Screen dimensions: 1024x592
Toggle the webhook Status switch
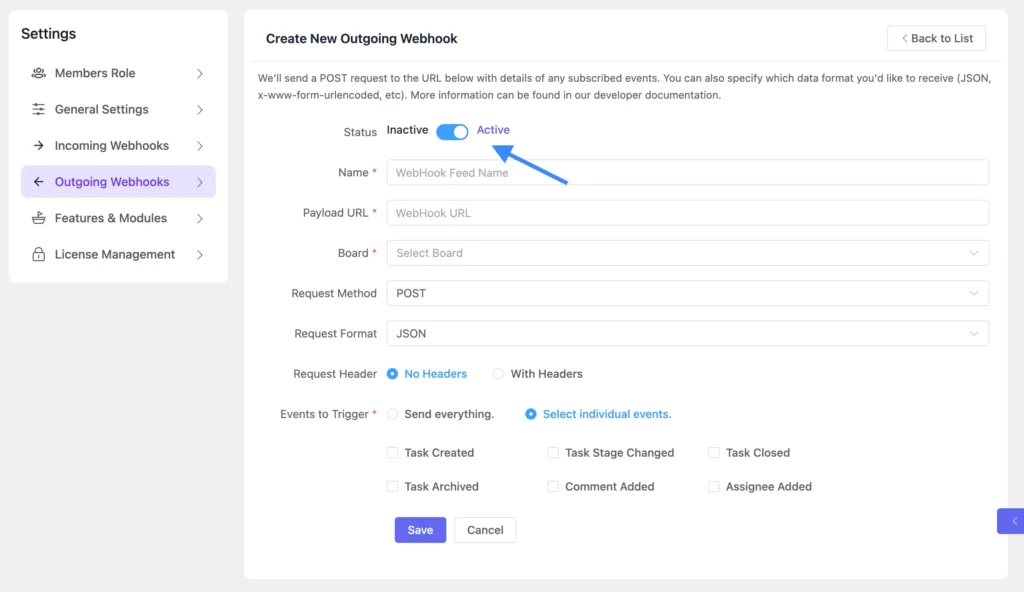[452, 131]
